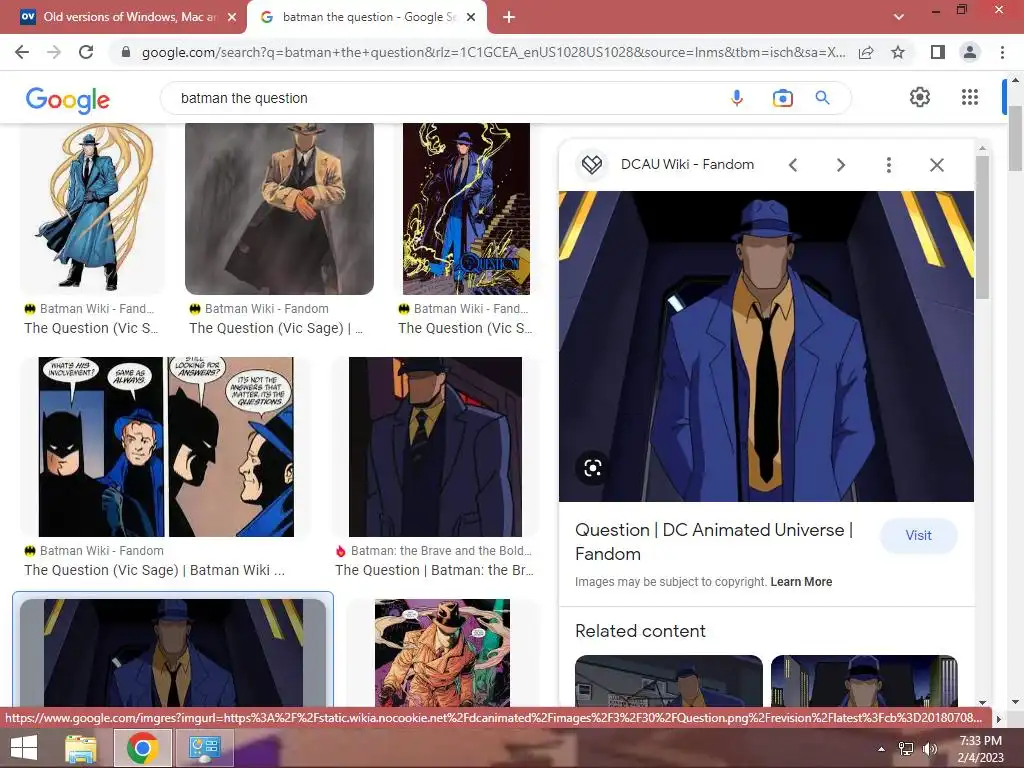Click the view site information lock icon
The image size is (1024, 768).
coord(126,52)
